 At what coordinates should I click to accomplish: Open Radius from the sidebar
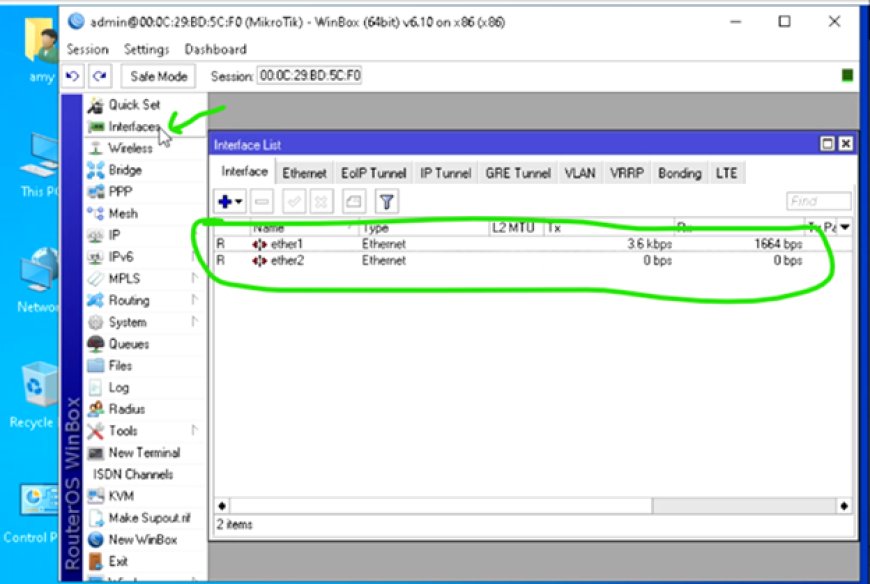pos(127,409)
